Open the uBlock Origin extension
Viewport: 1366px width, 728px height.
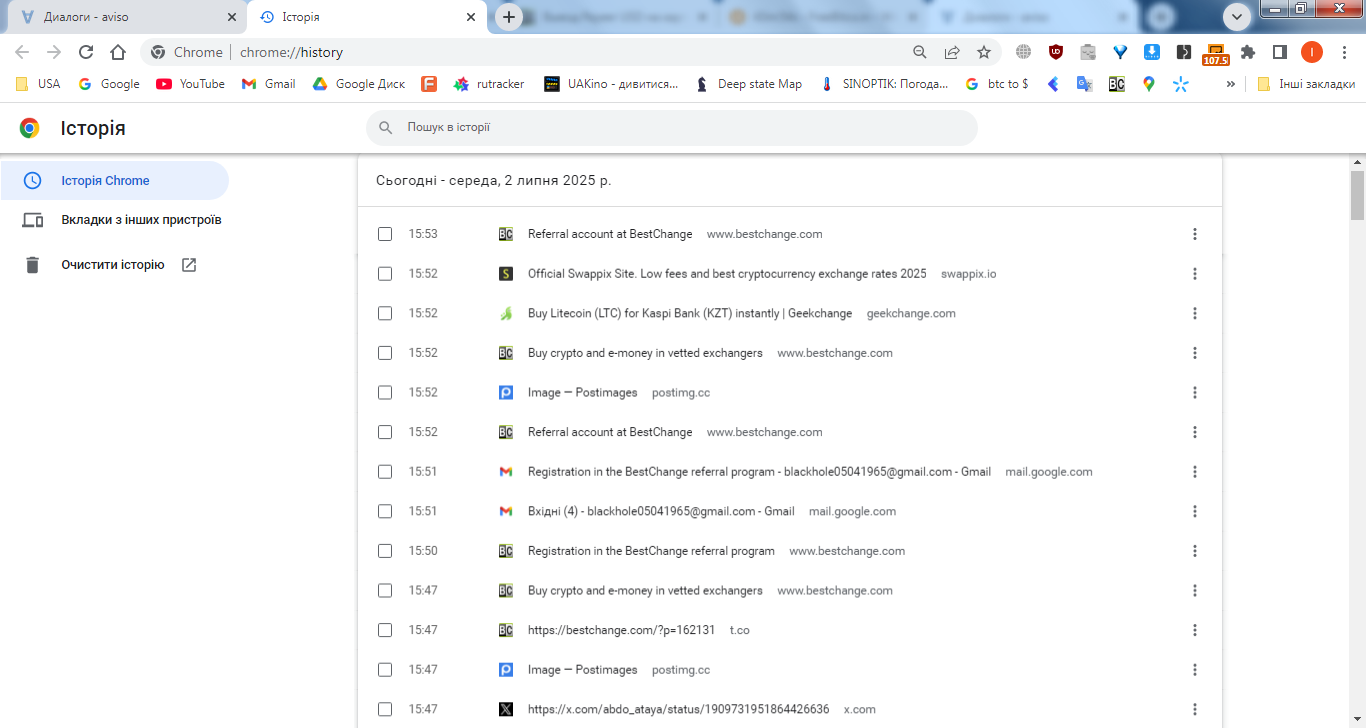[x=1056, y=52]
